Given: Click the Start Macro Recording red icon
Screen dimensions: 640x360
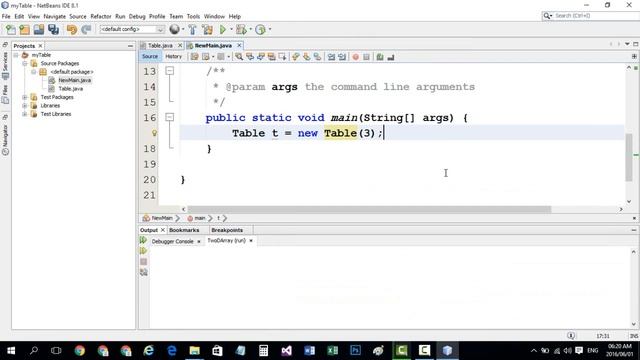Looking at the screenshot, I should click(356, 57).
